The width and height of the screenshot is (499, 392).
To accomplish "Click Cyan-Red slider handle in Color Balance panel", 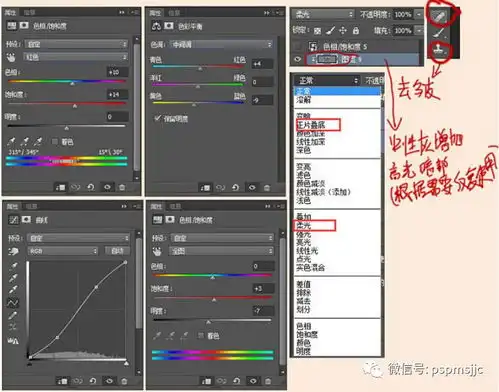I will click(x=200, y=69).
